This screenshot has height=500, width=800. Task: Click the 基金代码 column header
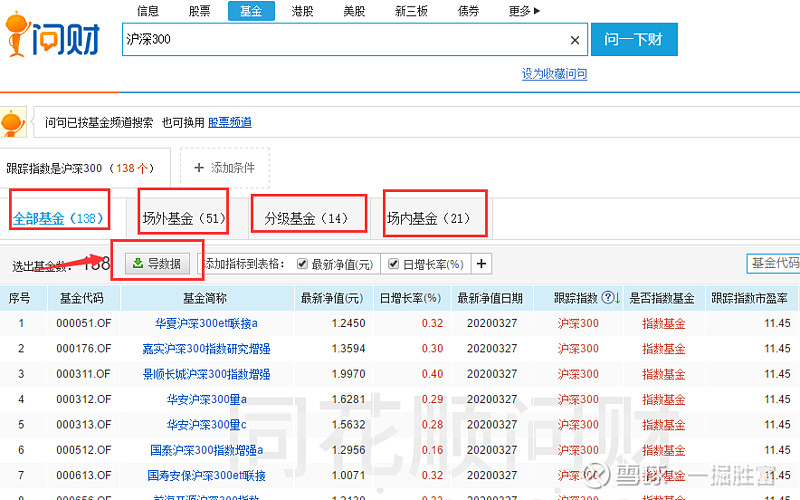[x=82, y=298]
